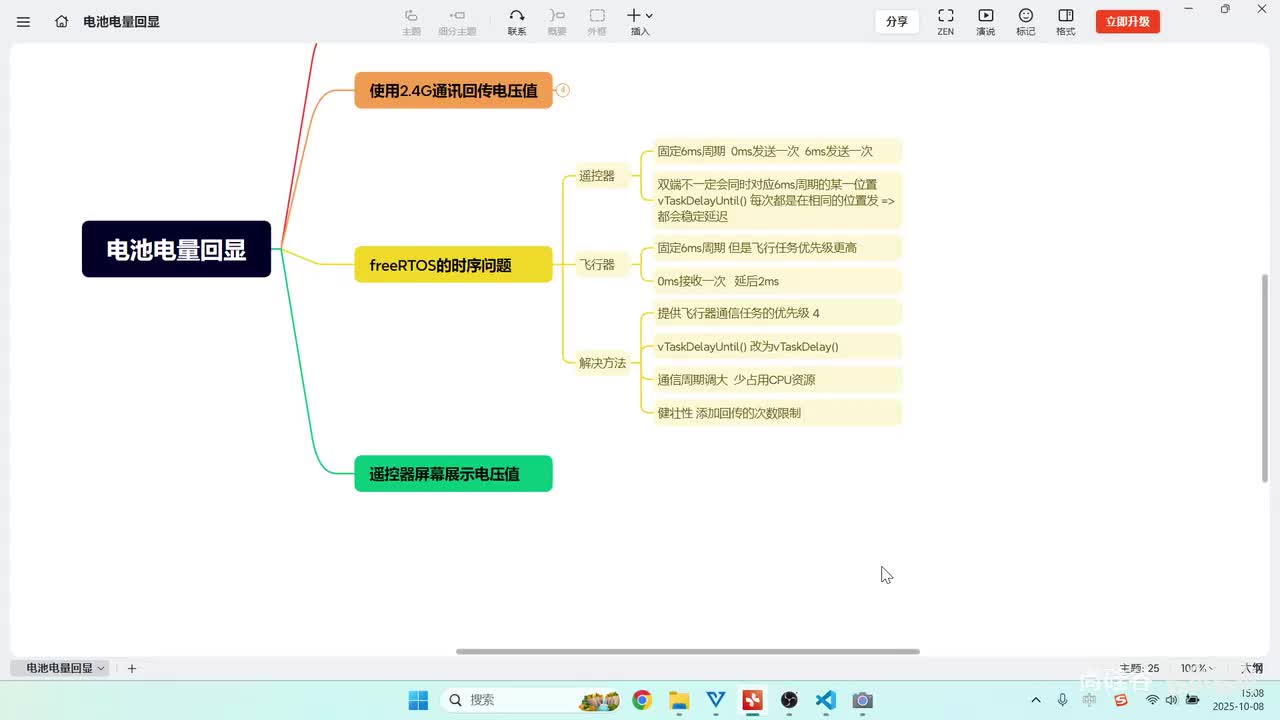Viewport: 1280px width, 720px height.
Task: Open Google Chrome from the taskbar
Action: (642, 700)
